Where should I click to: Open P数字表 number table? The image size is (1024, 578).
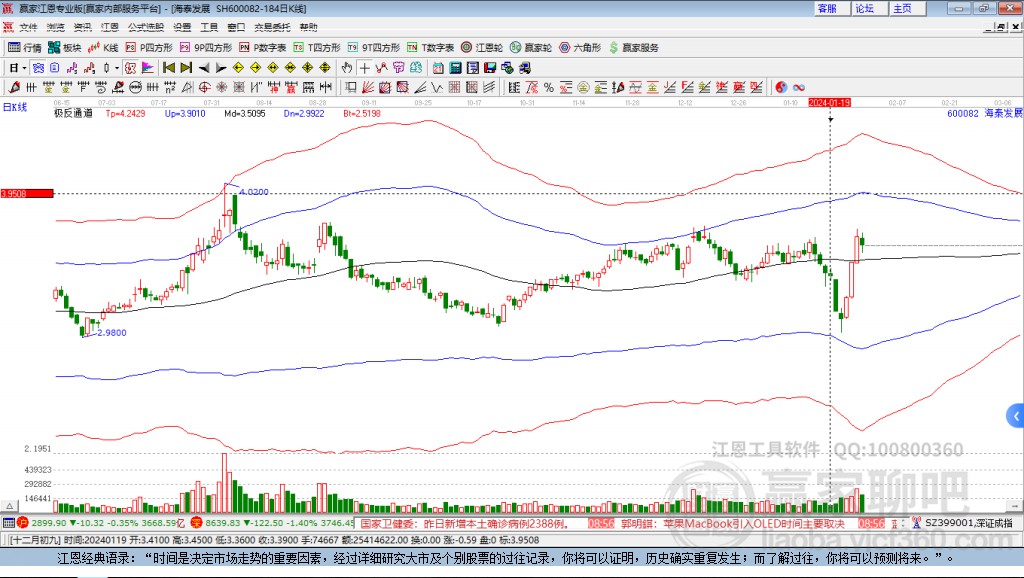263,48
